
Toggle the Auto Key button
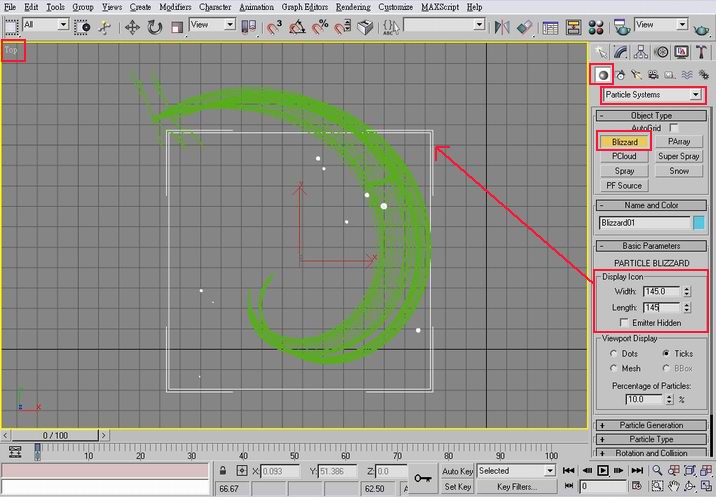[x=458, y=471]
